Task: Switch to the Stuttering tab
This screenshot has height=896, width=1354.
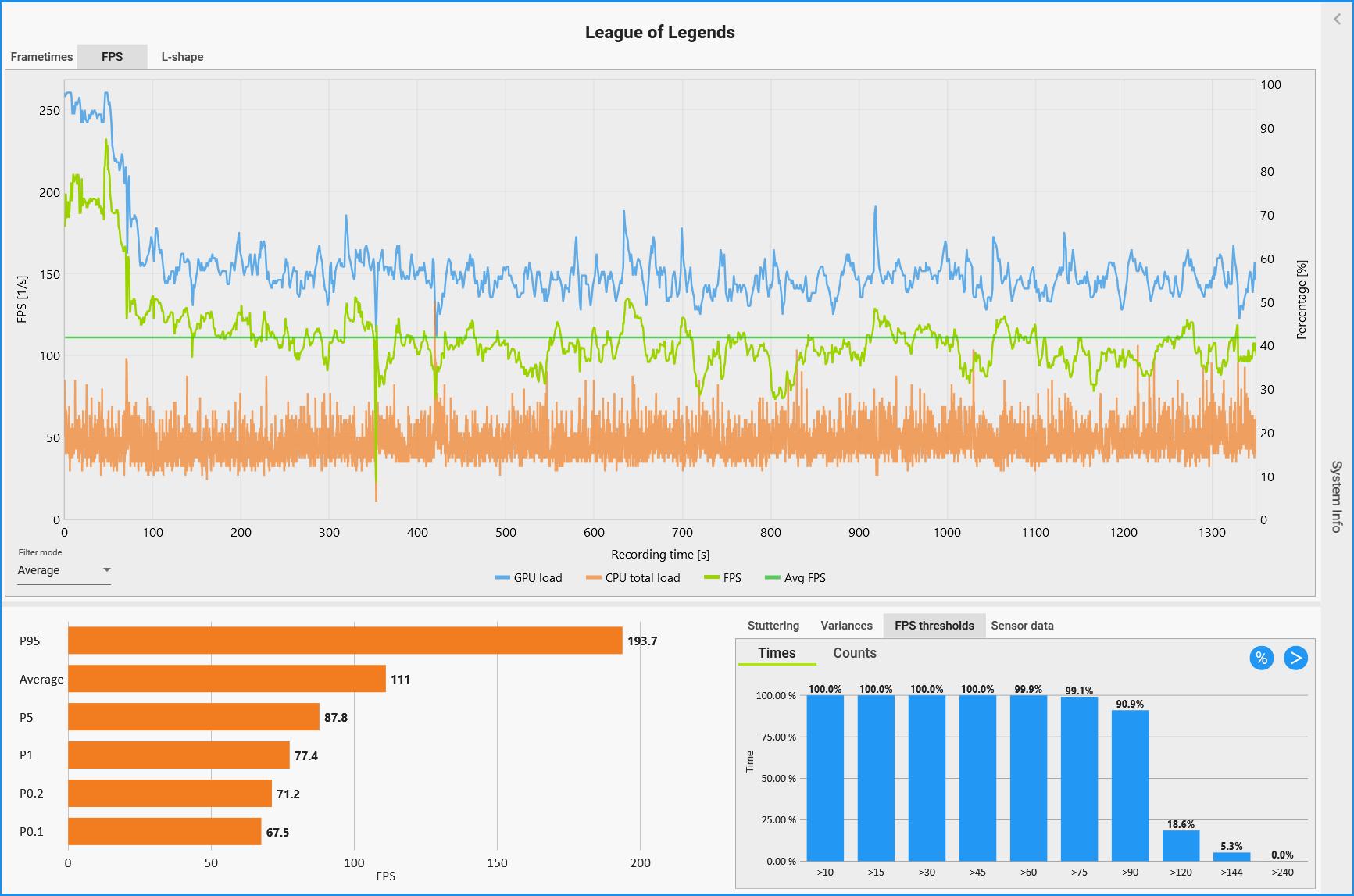Action: click(773, 626)
